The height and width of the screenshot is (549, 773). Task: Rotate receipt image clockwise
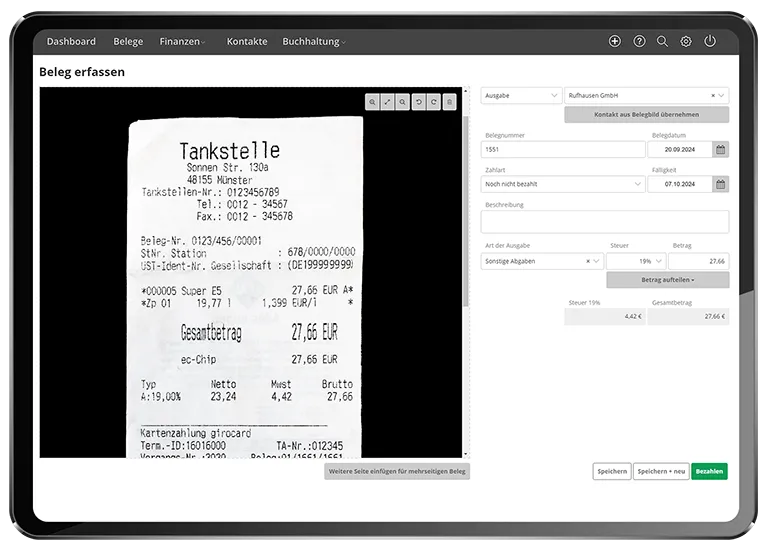click(433, 102)
